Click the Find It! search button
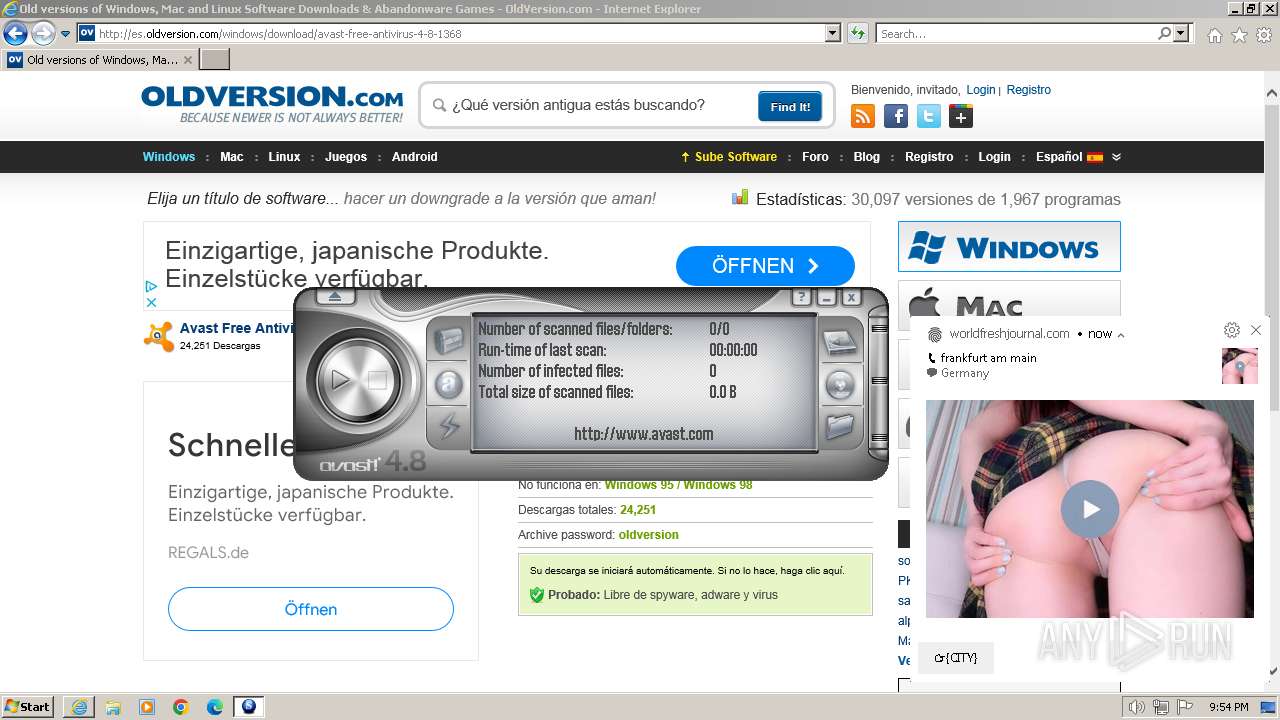 [790, 106]
